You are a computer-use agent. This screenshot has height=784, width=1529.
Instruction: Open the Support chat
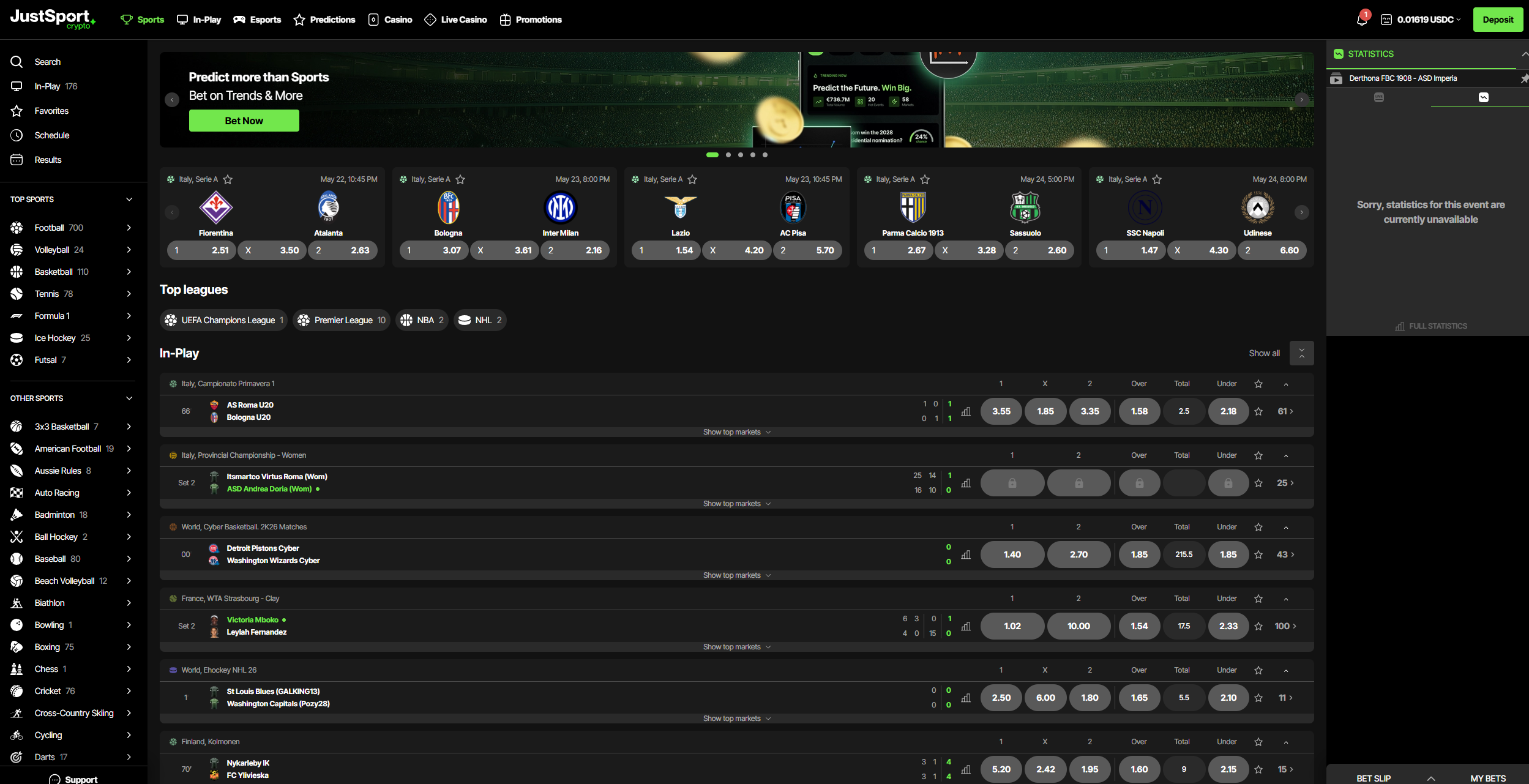coord(73,779)
